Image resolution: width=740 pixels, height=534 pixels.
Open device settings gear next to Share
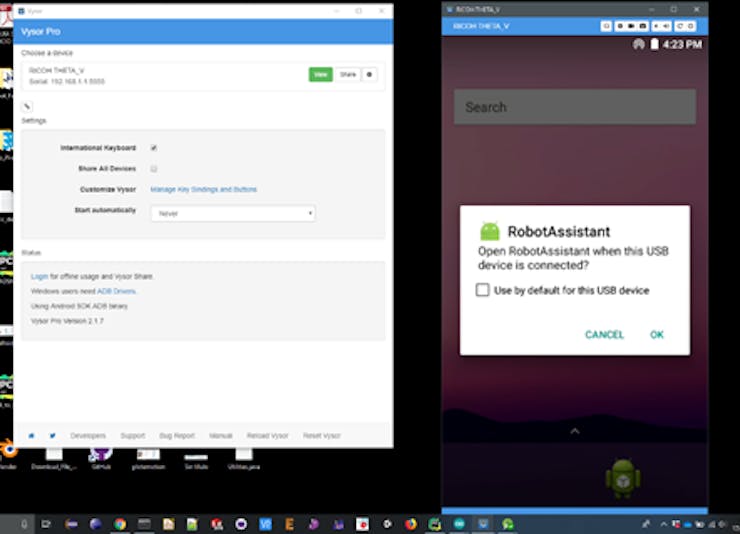(369, 75)
